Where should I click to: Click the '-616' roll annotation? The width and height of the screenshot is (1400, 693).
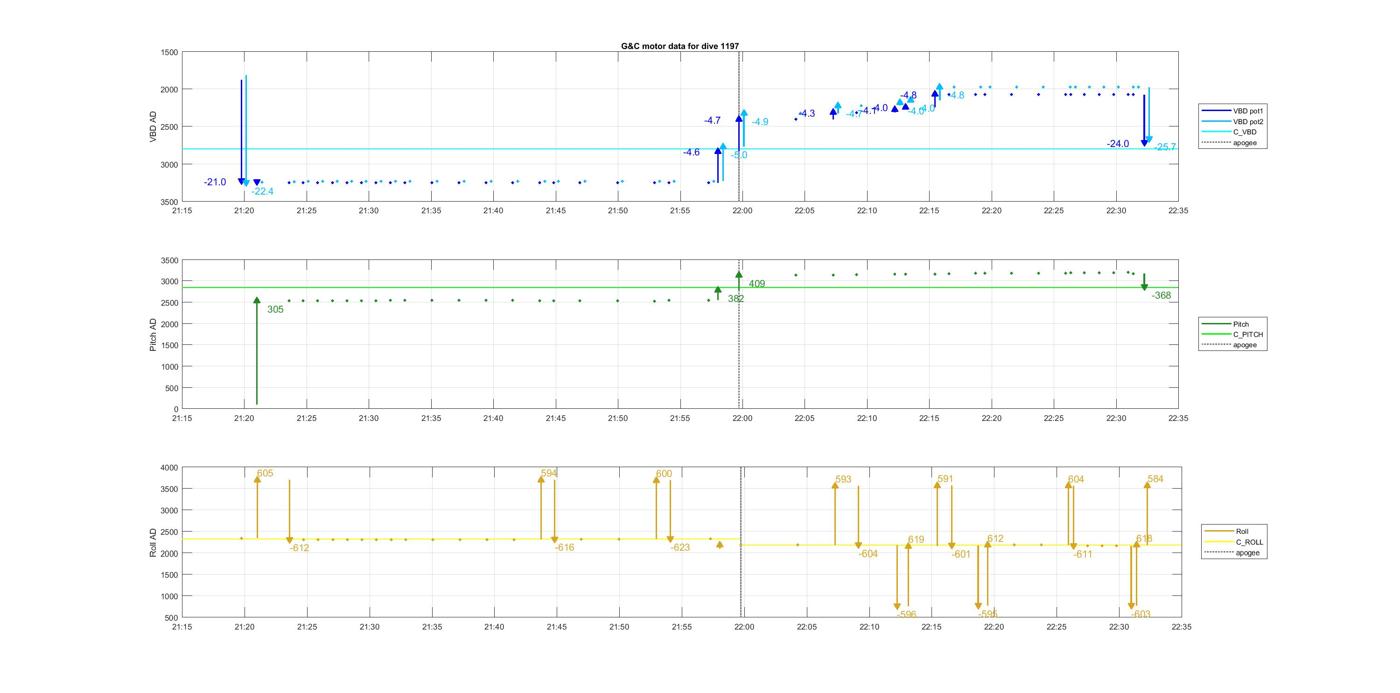565,547
